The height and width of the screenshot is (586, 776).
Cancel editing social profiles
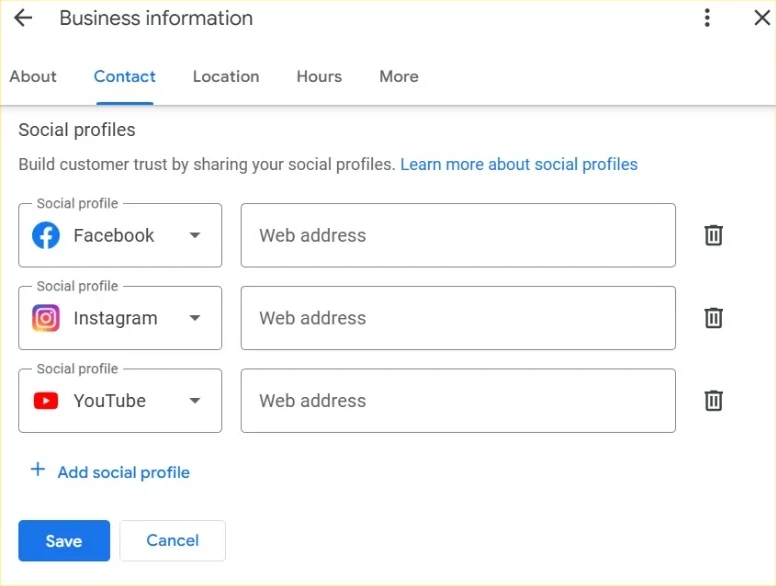pyautogui.click(x=173, y=540)
